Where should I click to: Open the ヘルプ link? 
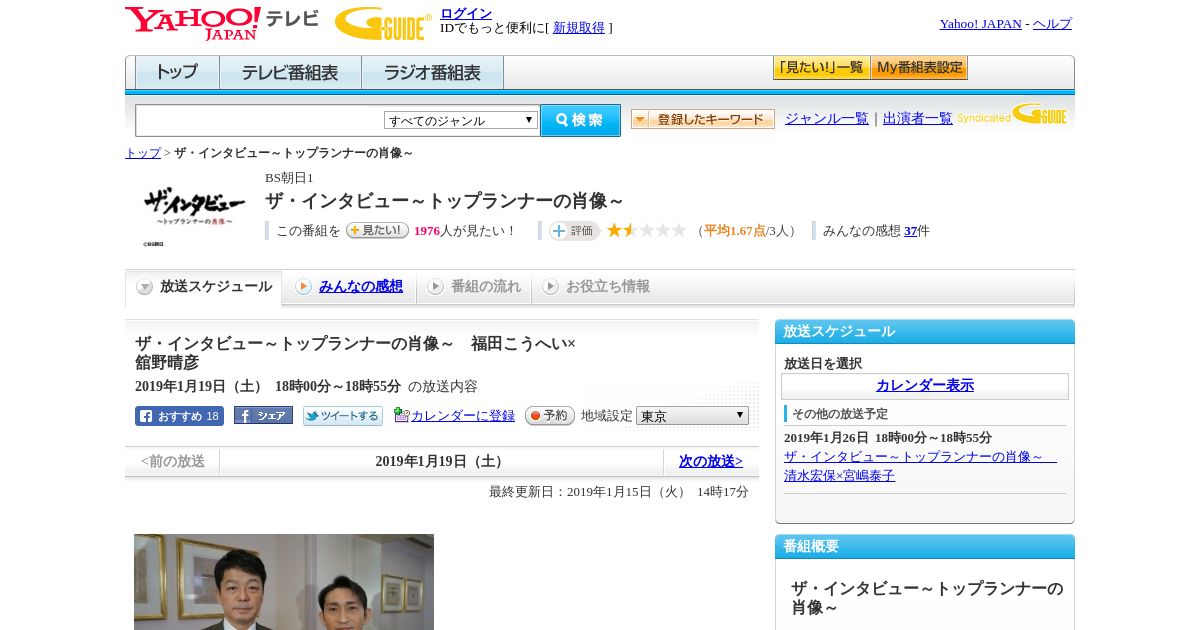1052,24
